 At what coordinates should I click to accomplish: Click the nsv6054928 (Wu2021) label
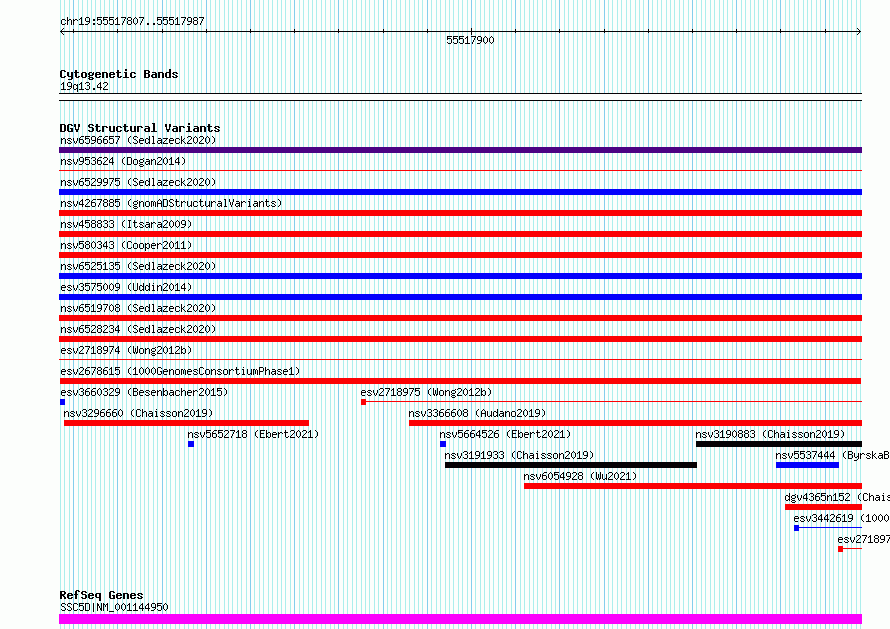(580, 476)
